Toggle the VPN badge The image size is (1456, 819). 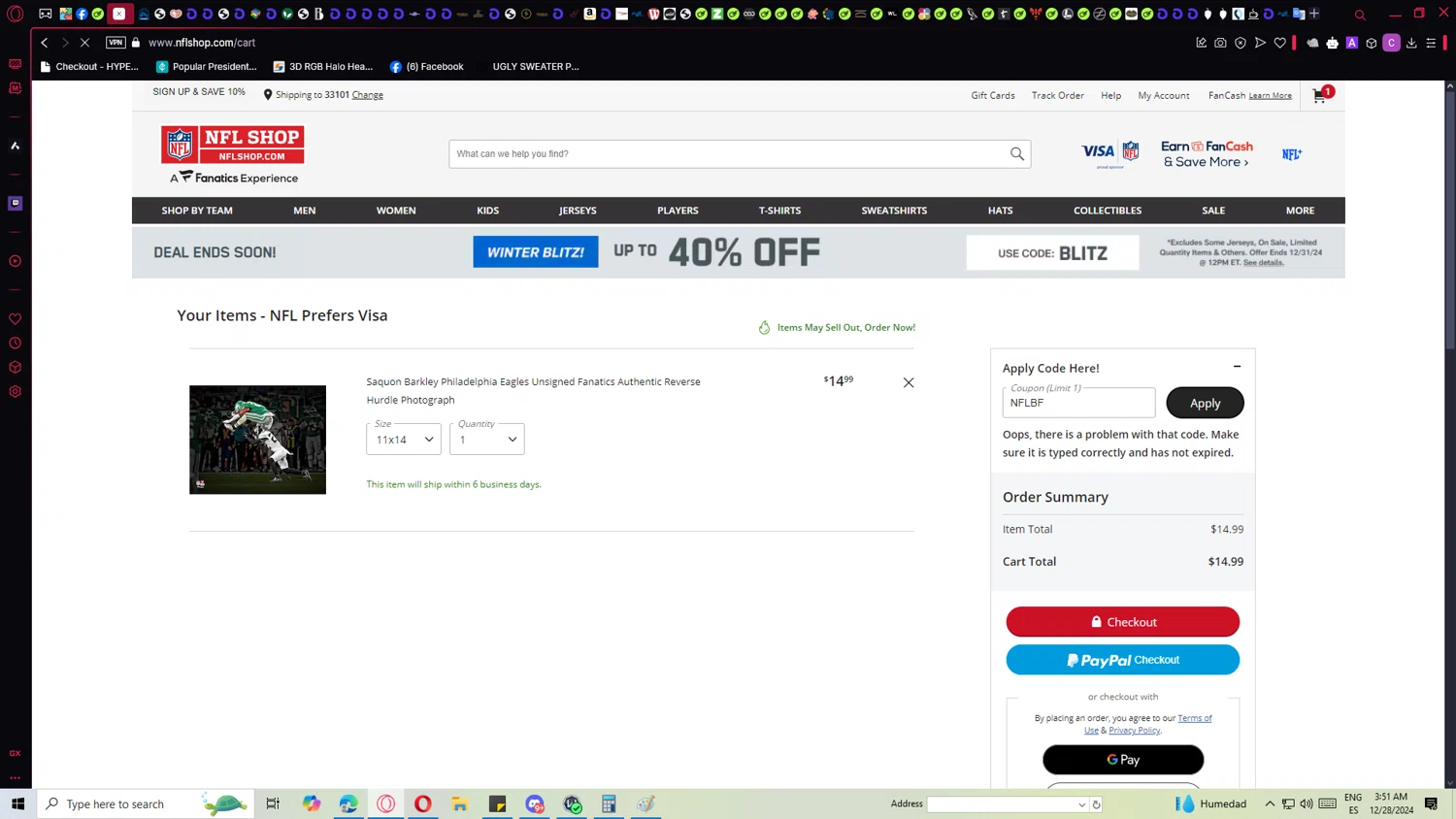coord(116,43)
